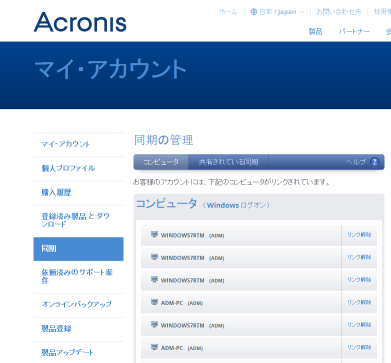The image size is (391, 363).
Task: Open オンラインバックアップ in the sidebar
Action: (x=76, y=304)
